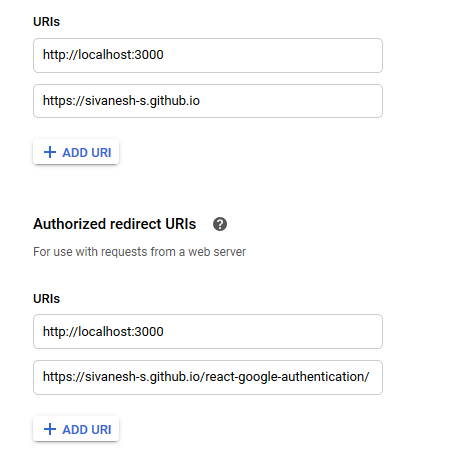Add a new URI below sivanesh-s.github.io origin
The image size is (455, 457).
pos(76,152)
